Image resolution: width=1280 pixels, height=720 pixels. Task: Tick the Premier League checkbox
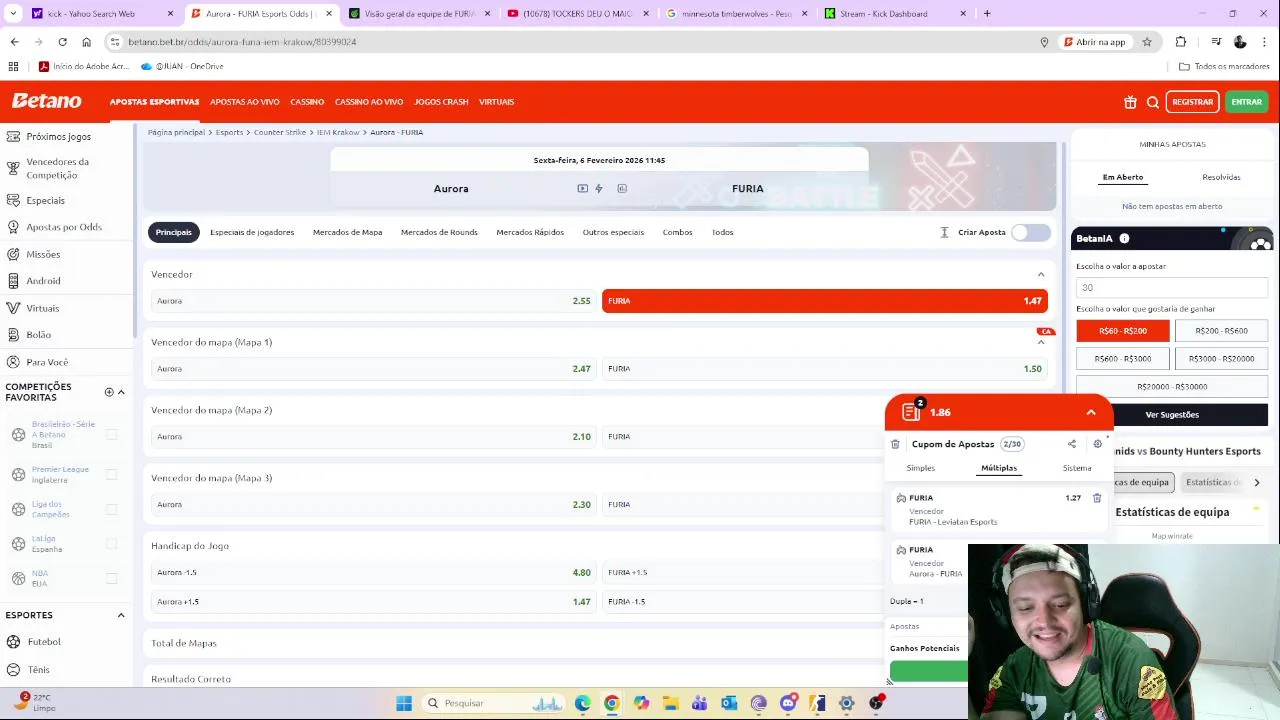[111, 474]
